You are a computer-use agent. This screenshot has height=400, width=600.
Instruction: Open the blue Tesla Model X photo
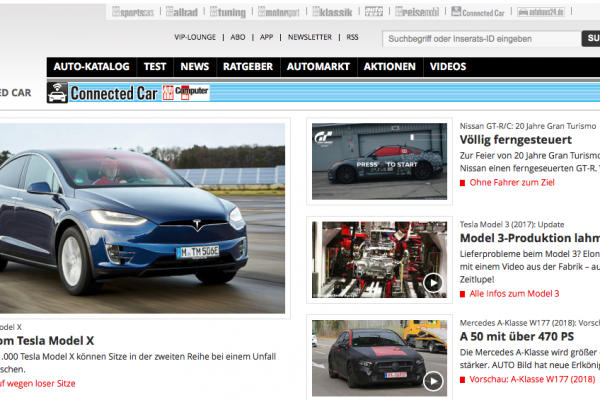(142, 218)
